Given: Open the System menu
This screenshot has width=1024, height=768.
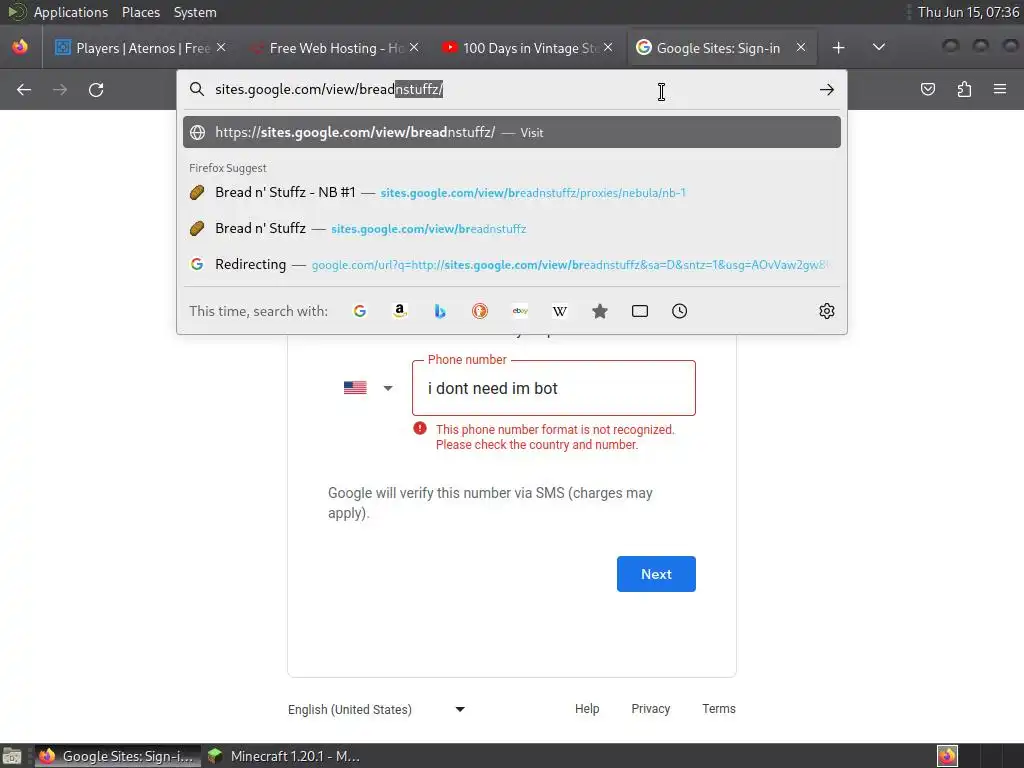Looking at the screenshot, I should coord(195,12).
